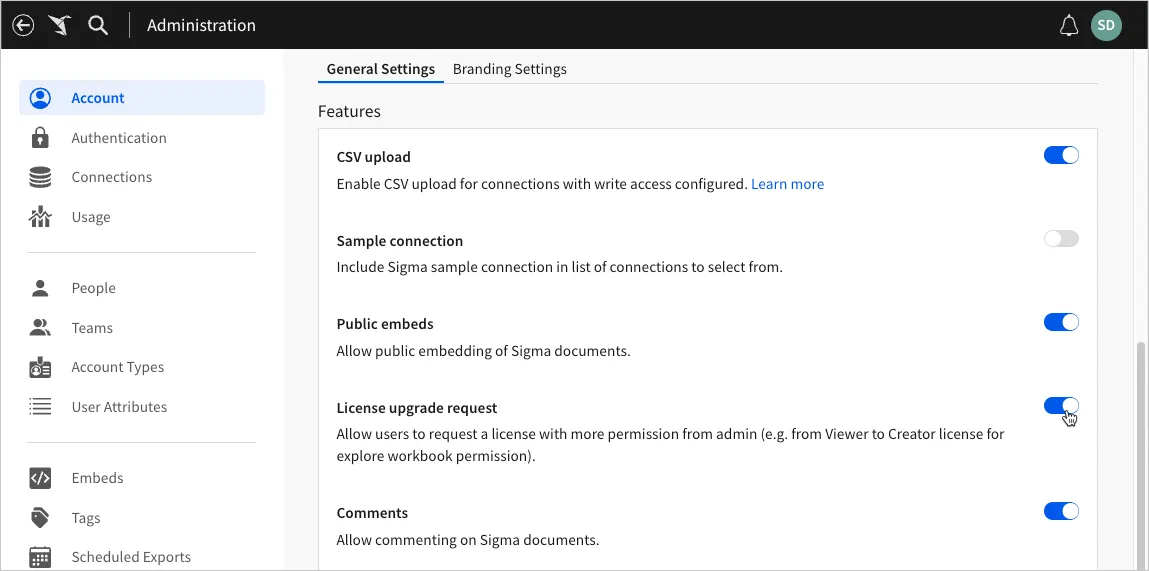Click the Scheduled Exports calendar icon
Viewport: 1149px width, 571px height.
(x=40, y=557)
